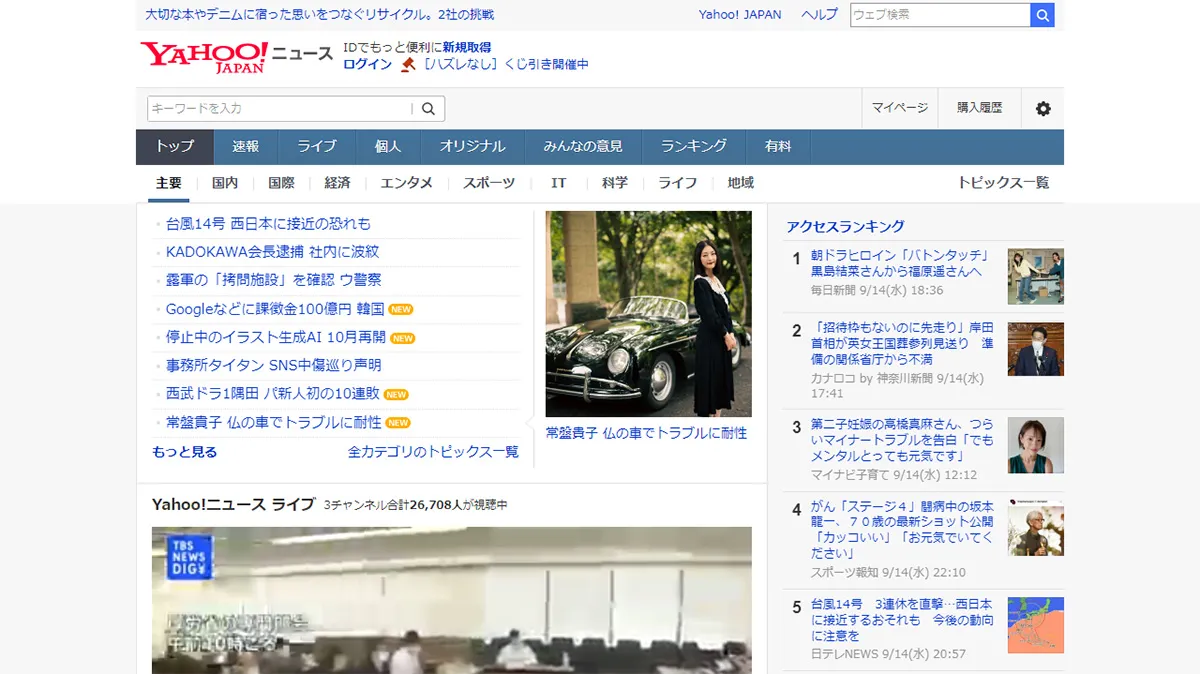The width and height of the screenshot is (1200, 674).
Task: Open the マイページ button
Action: pyautogui.click(x=899, y=108)
